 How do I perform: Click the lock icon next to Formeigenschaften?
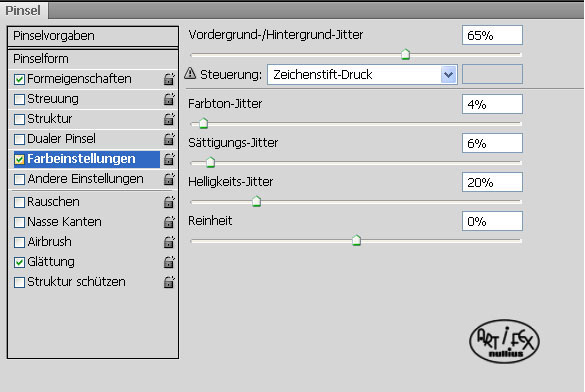[x=169, y=79]
